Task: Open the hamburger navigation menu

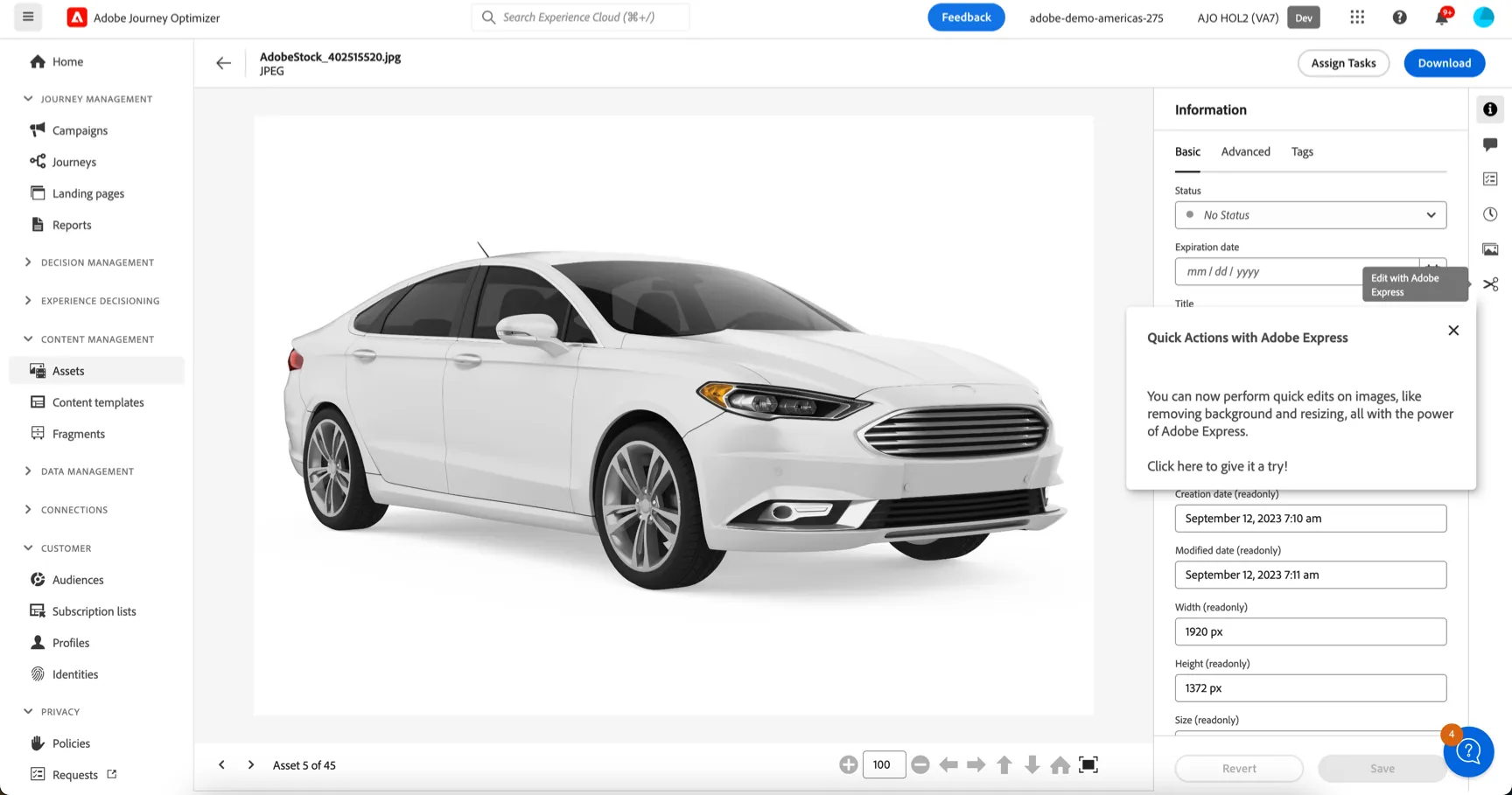Action: [28, 17]
